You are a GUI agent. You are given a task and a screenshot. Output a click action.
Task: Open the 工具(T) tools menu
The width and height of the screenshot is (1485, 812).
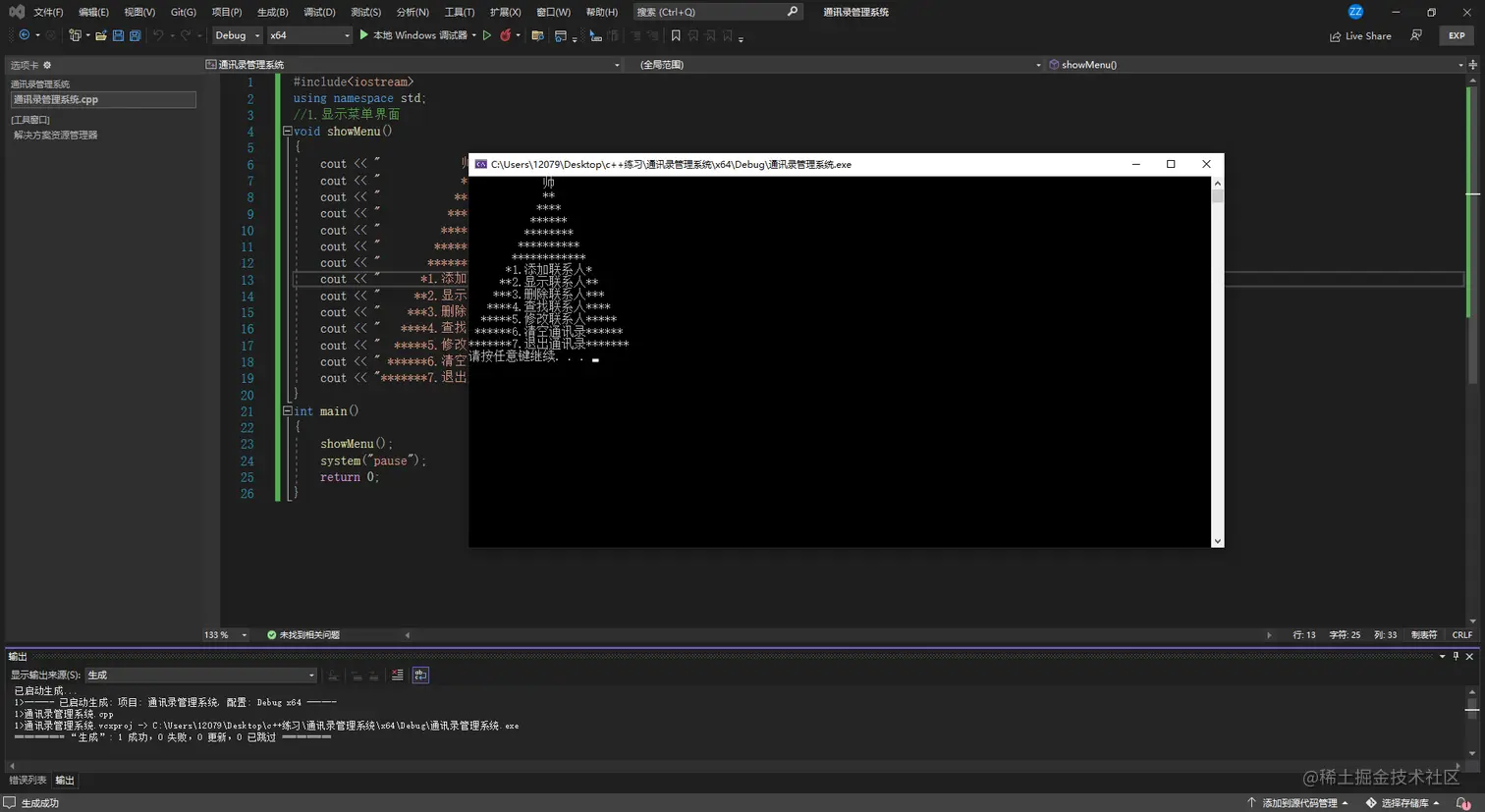[459, 12]
